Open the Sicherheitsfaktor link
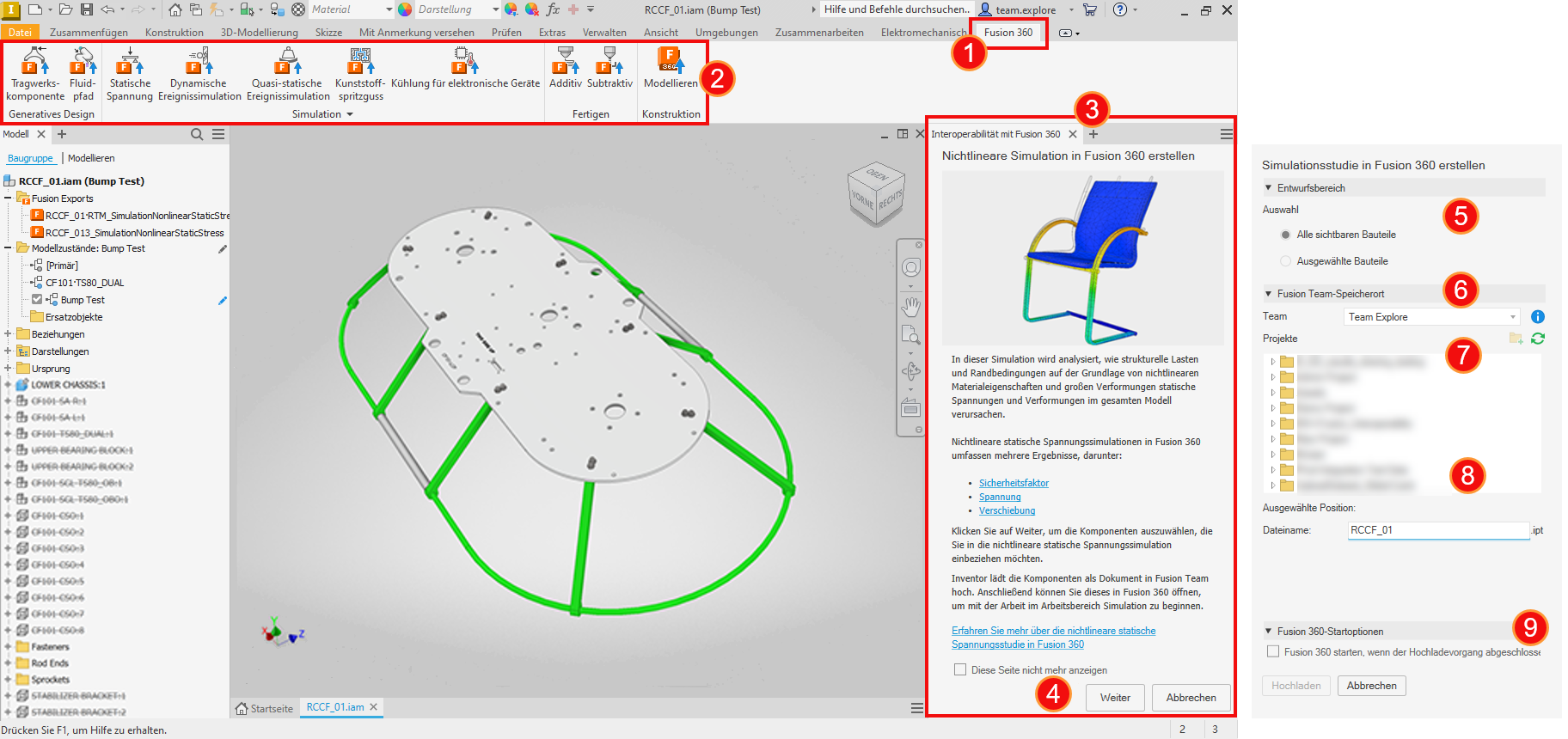 point(1014,483)
